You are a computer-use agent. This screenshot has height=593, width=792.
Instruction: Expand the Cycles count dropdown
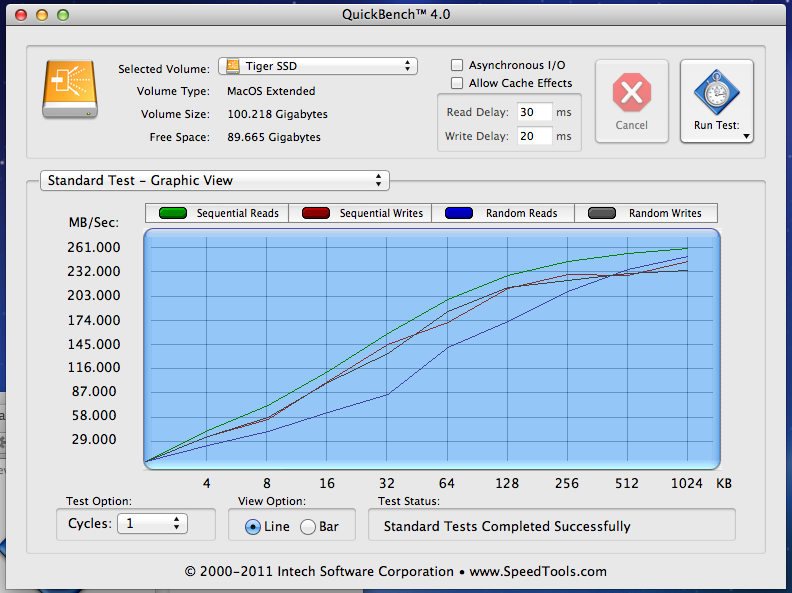[152, 523]
